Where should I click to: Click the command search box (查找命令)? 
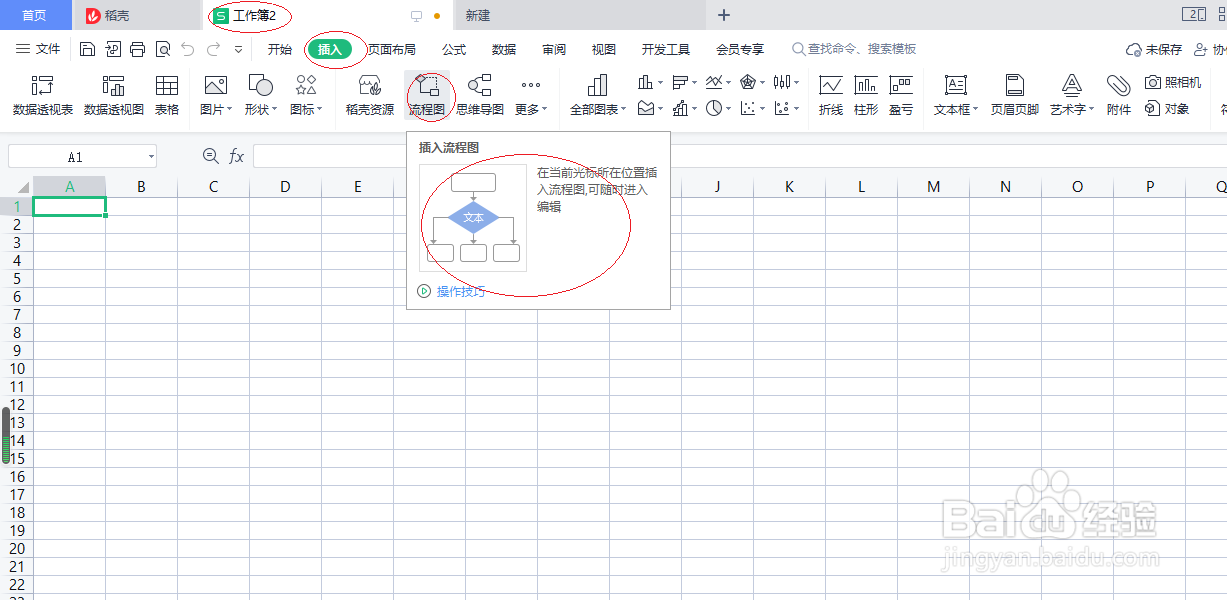[854, 49]
